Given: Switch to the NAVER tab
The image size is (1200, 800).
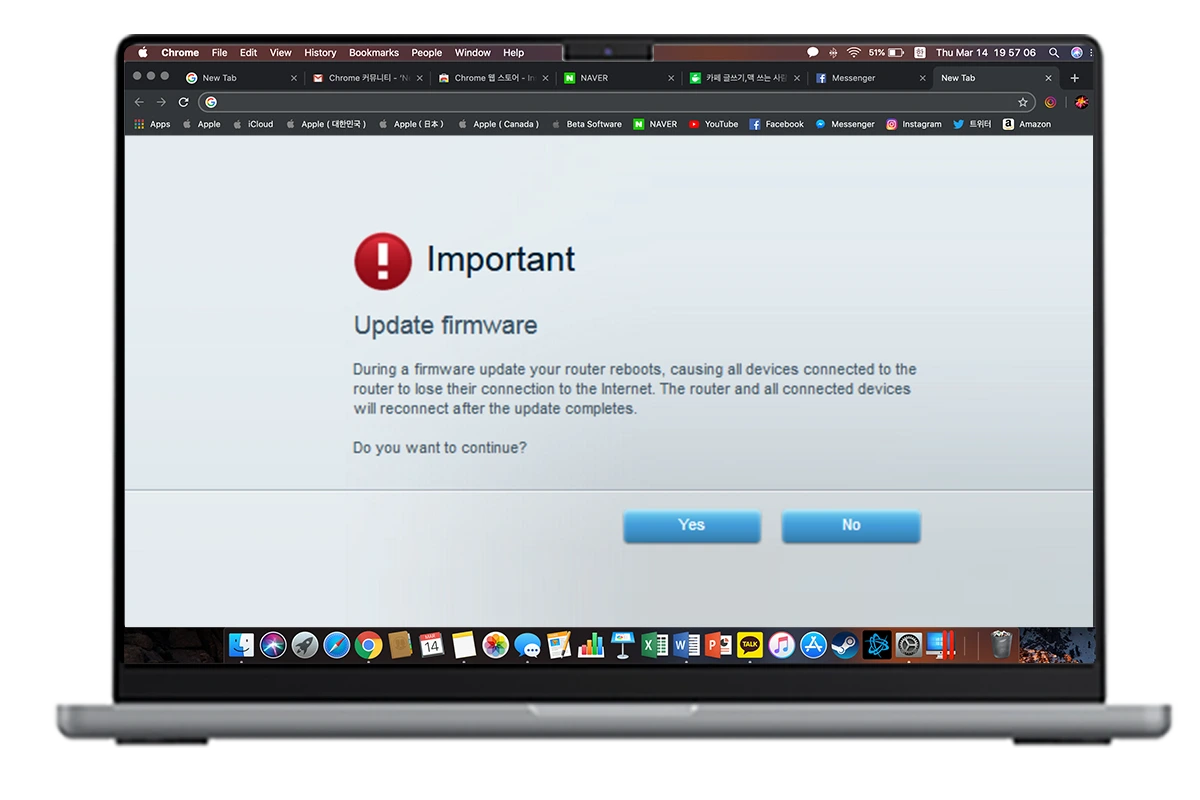Looking at the screenshot, I should 593,78.
